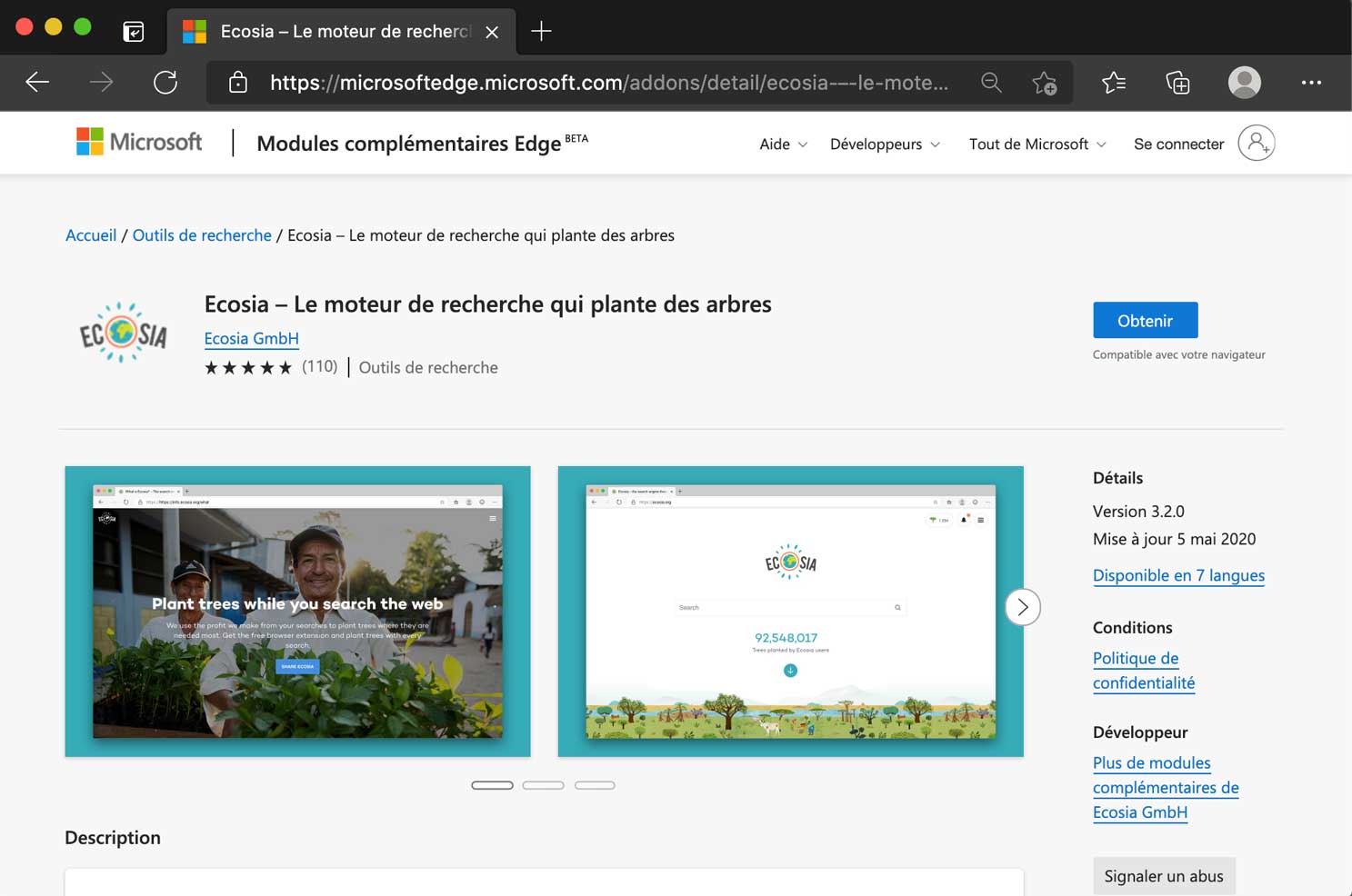The height and width of the screenshot is (896, 1352).
Task: Click the Description heading
Action: (x=113, y=838)
